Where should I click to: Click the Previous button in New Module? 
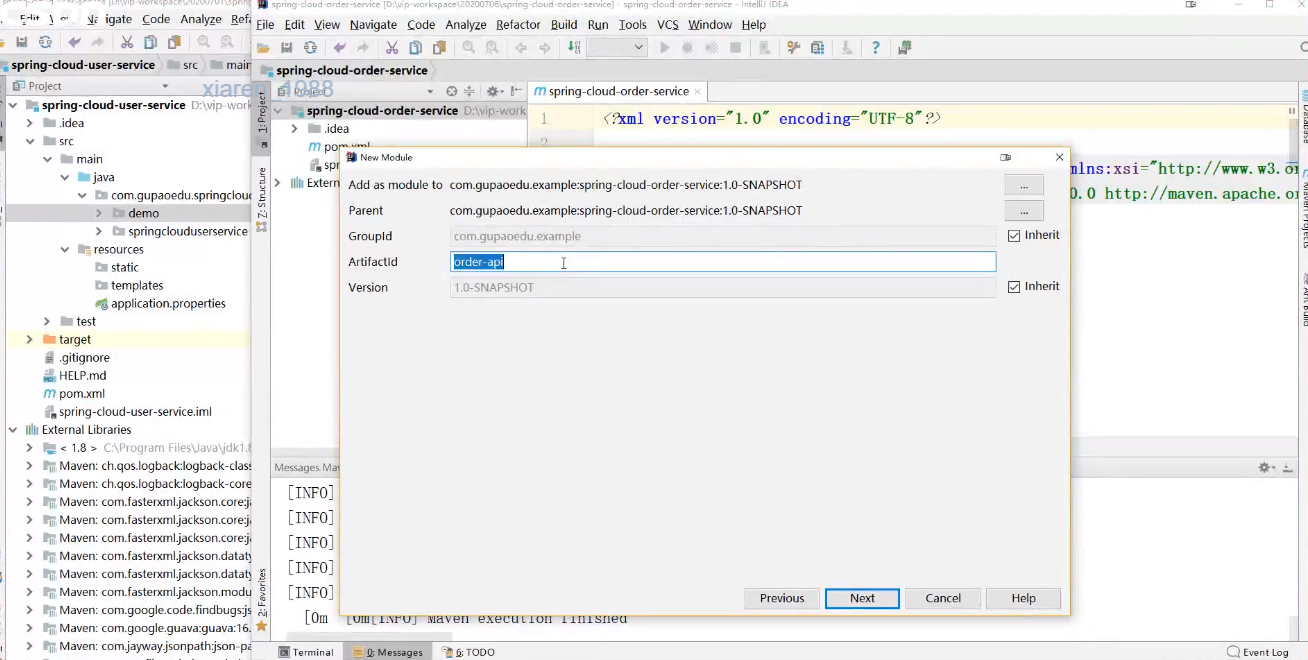click(x=782, y=598)
